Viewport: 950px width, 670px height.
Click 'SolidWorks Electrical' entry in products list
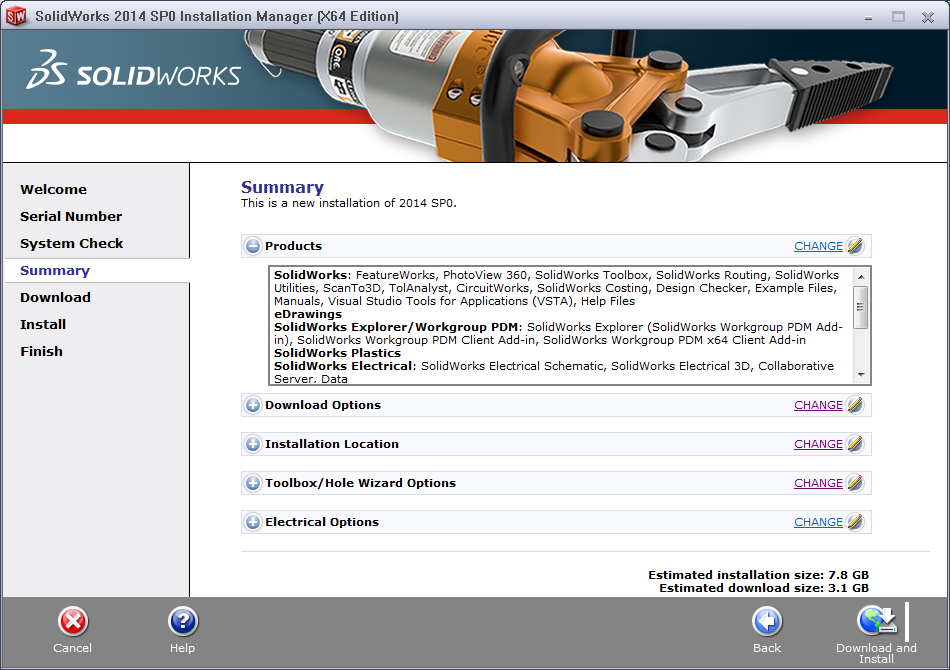(x=344, y=366)
